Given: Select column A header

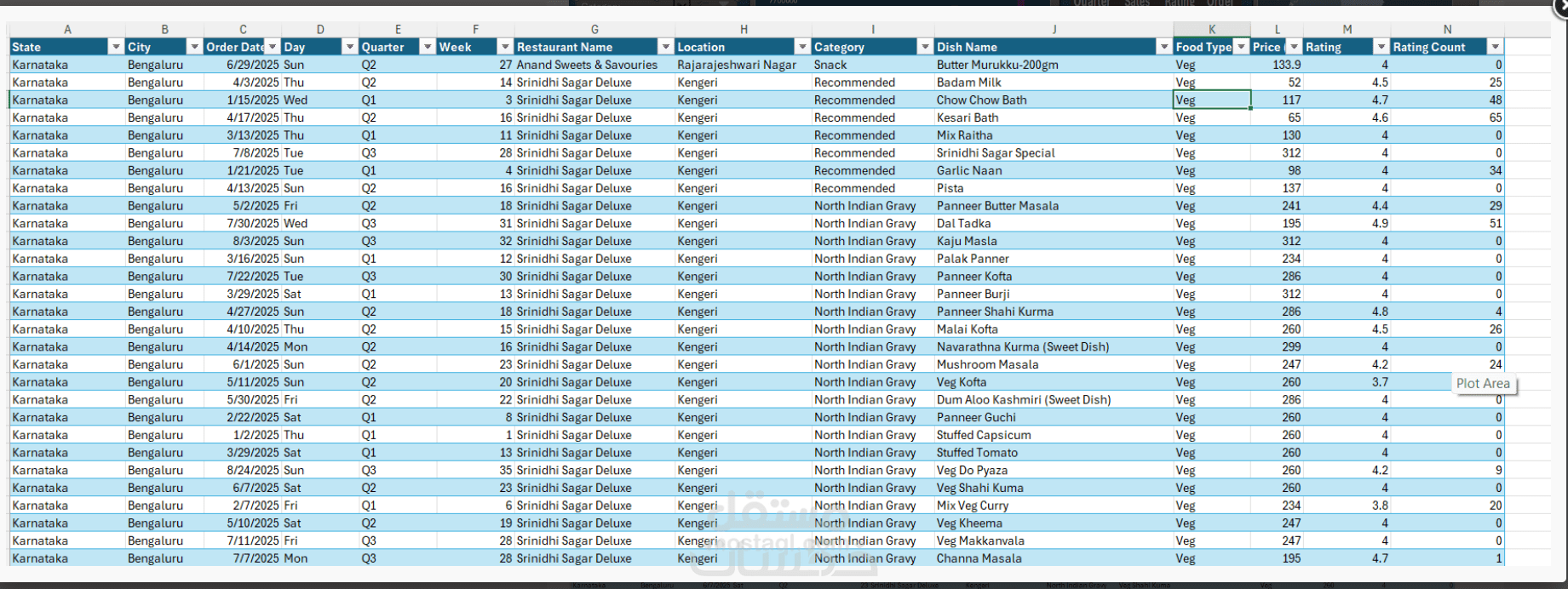Looking at the screenshot, I should 67,30.
